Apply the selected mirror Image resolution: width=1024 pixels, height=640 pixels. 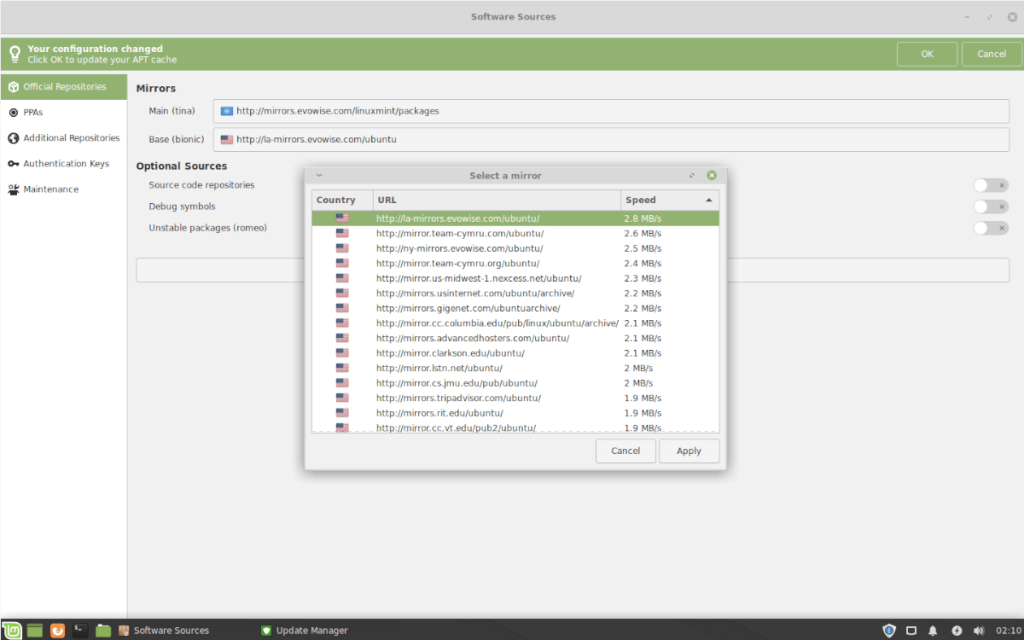click(689, 451)
